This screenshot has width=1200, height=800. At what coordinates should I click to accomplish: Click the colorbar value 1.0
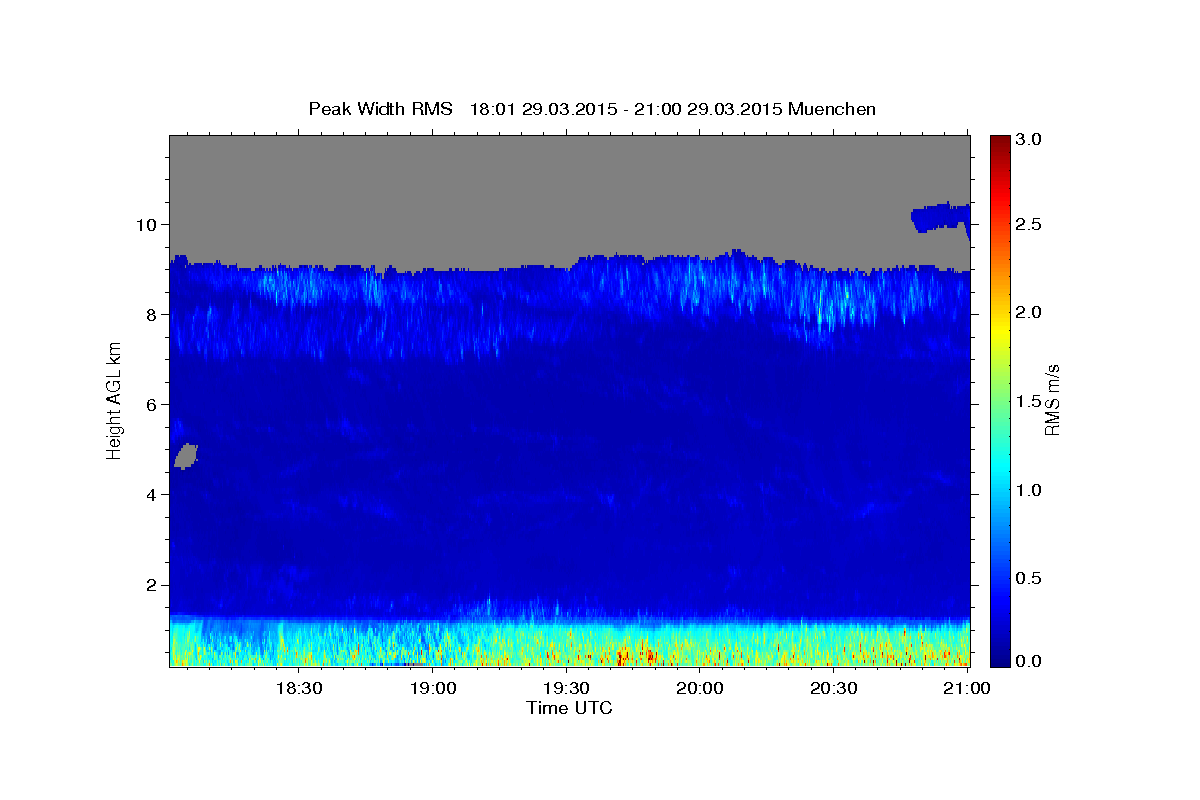[1030, 490]
